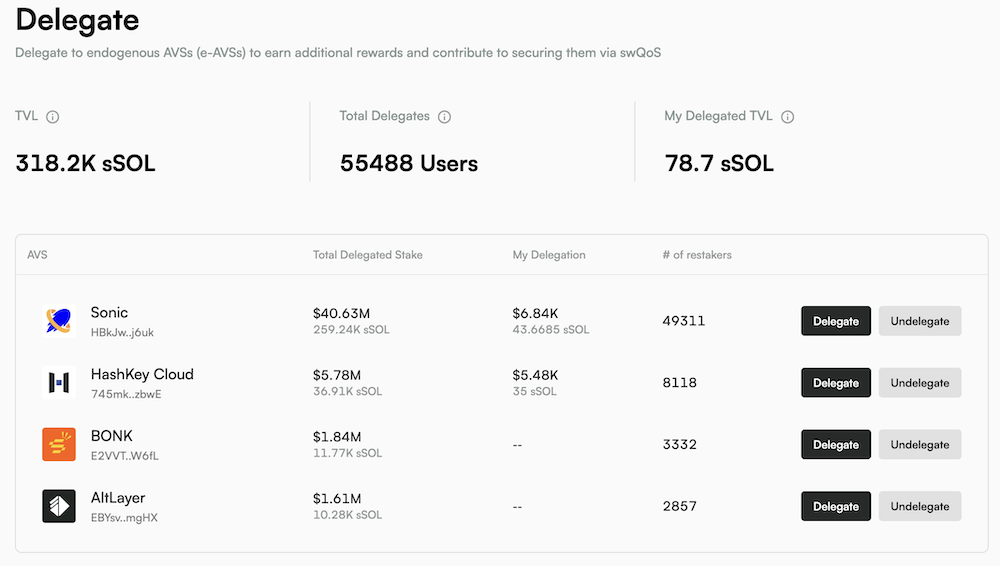Click the Total Delegated Stake column header
The height and width of the screenshot is (566, 1000).
(x=367, y=255)
